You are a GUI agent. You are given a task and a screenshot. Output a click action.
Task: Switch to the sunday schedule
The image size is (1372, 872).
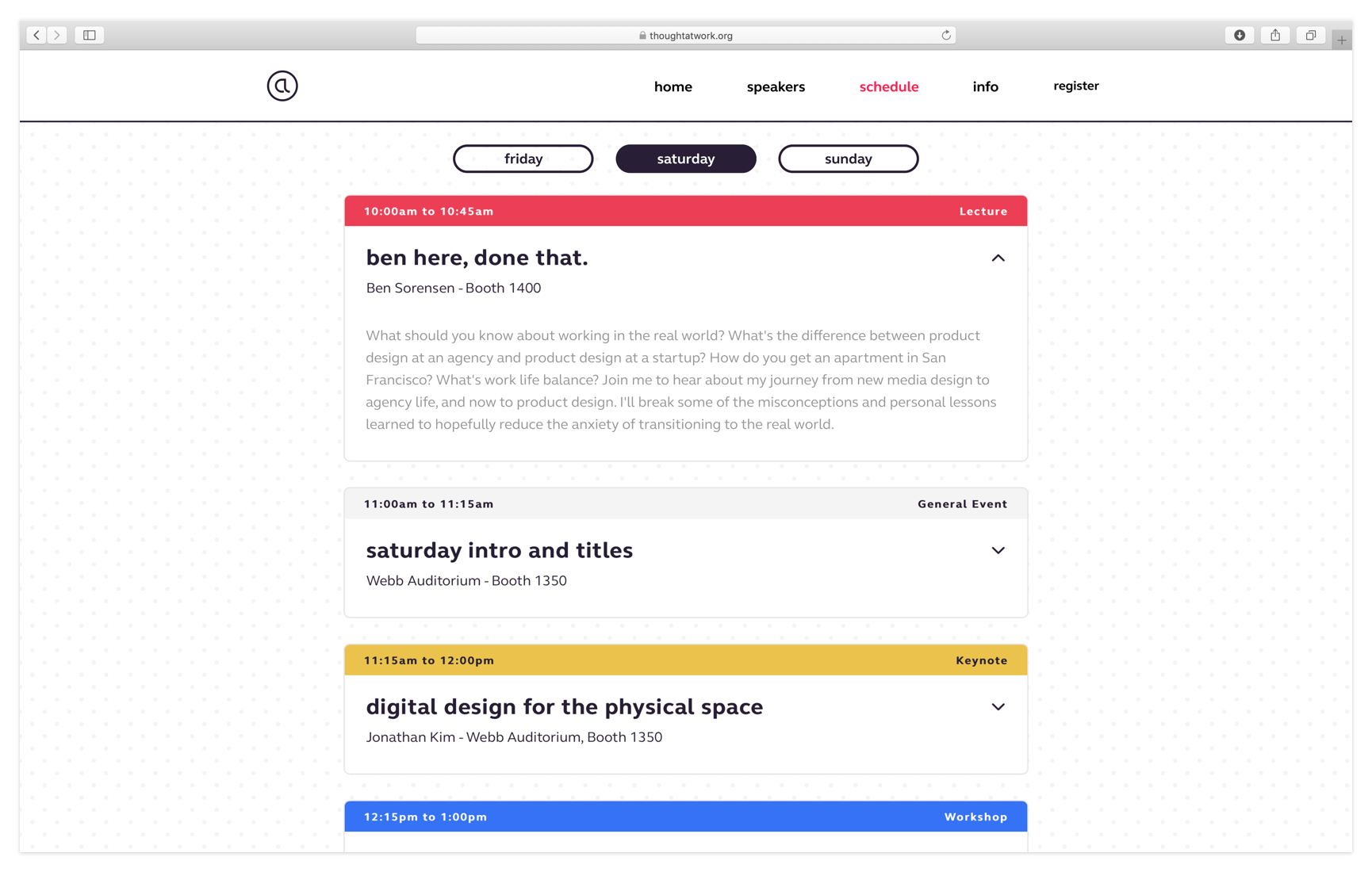point(849,159)
